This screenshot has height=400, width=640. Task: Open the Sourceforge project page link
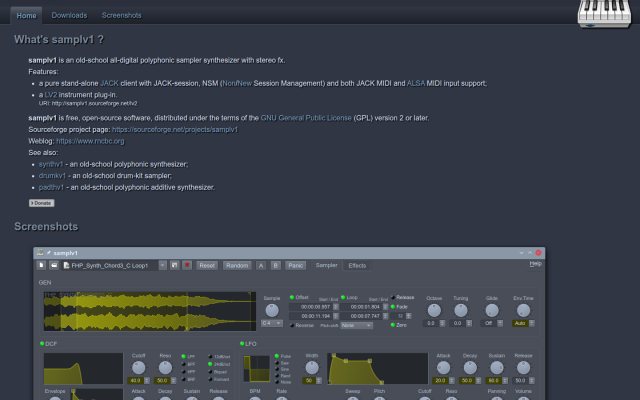coord(175,129)
